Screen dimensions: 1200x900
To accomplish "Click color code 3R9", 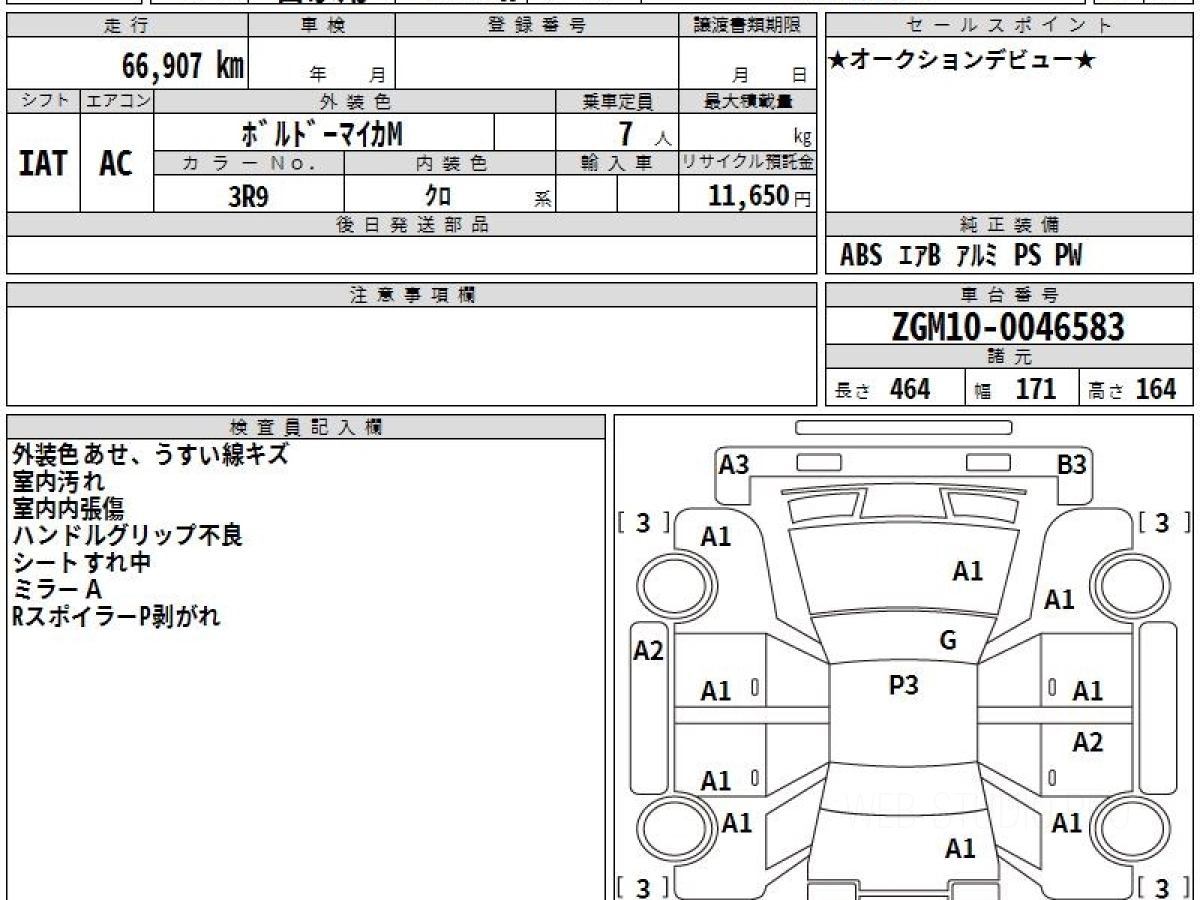I will coord(249,196).
